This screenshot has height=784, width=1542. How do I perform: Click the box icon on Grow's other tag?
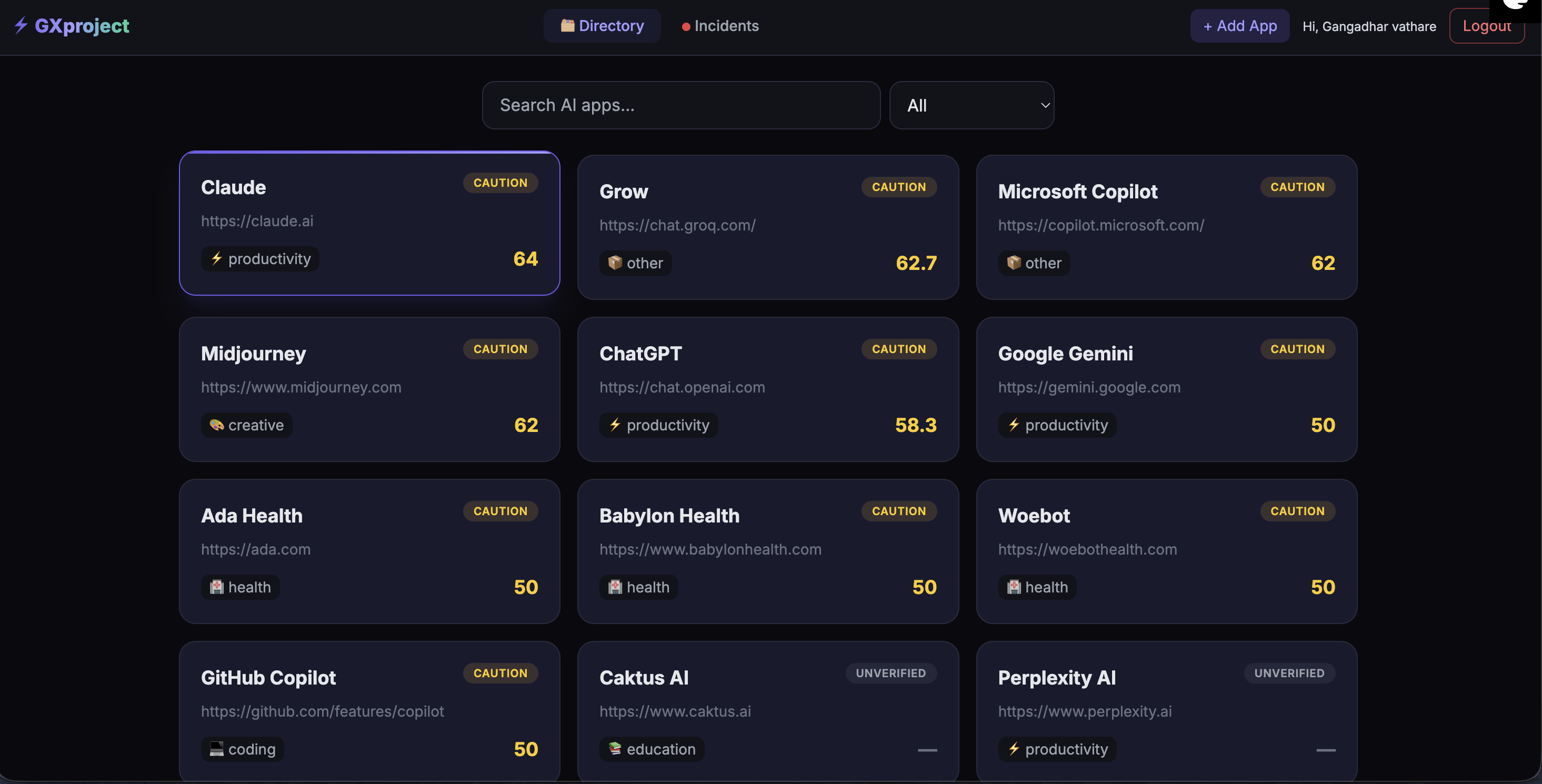tap(615, 263)
